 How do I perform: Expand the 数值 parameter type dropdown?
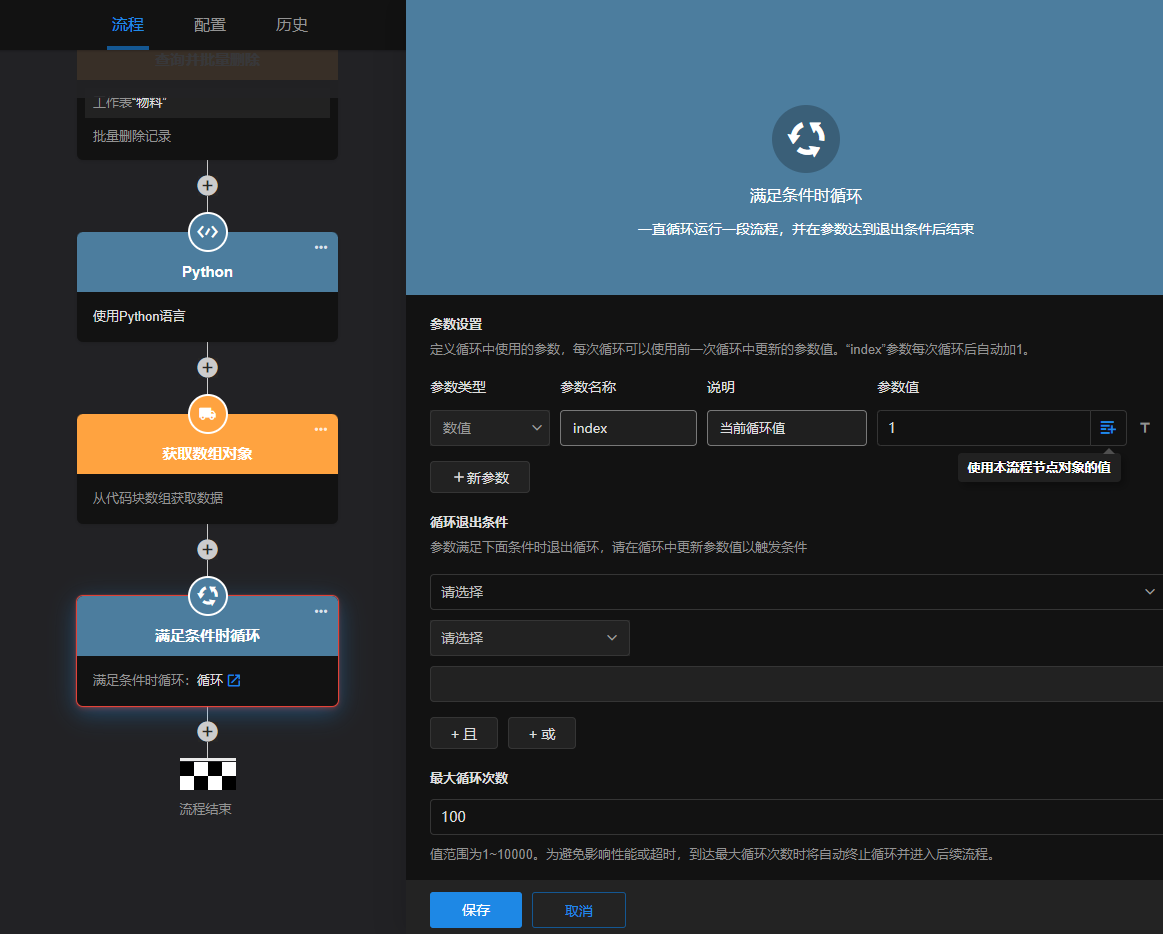[490, 428]
